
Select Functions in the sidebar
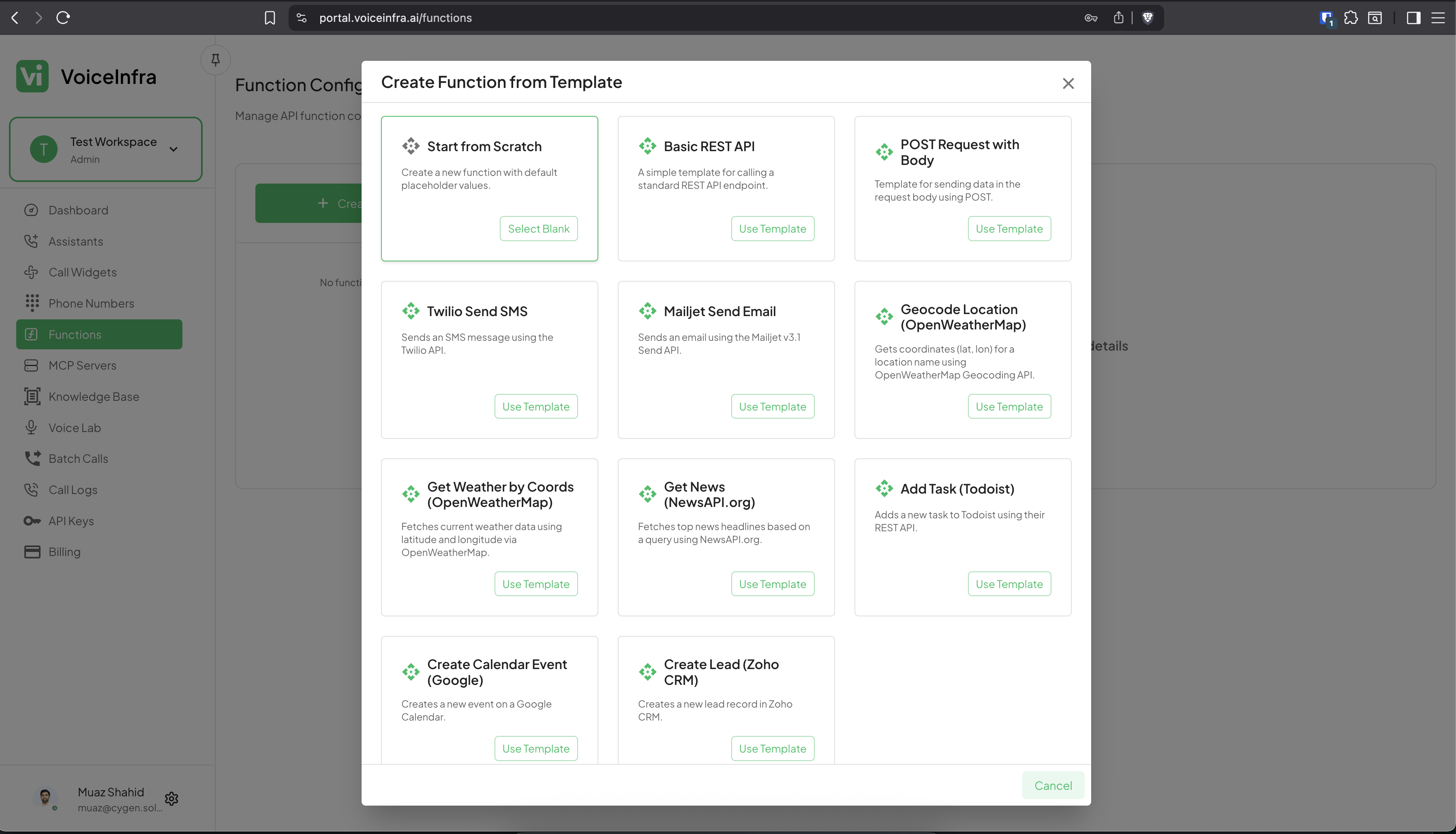coord(99,334)
